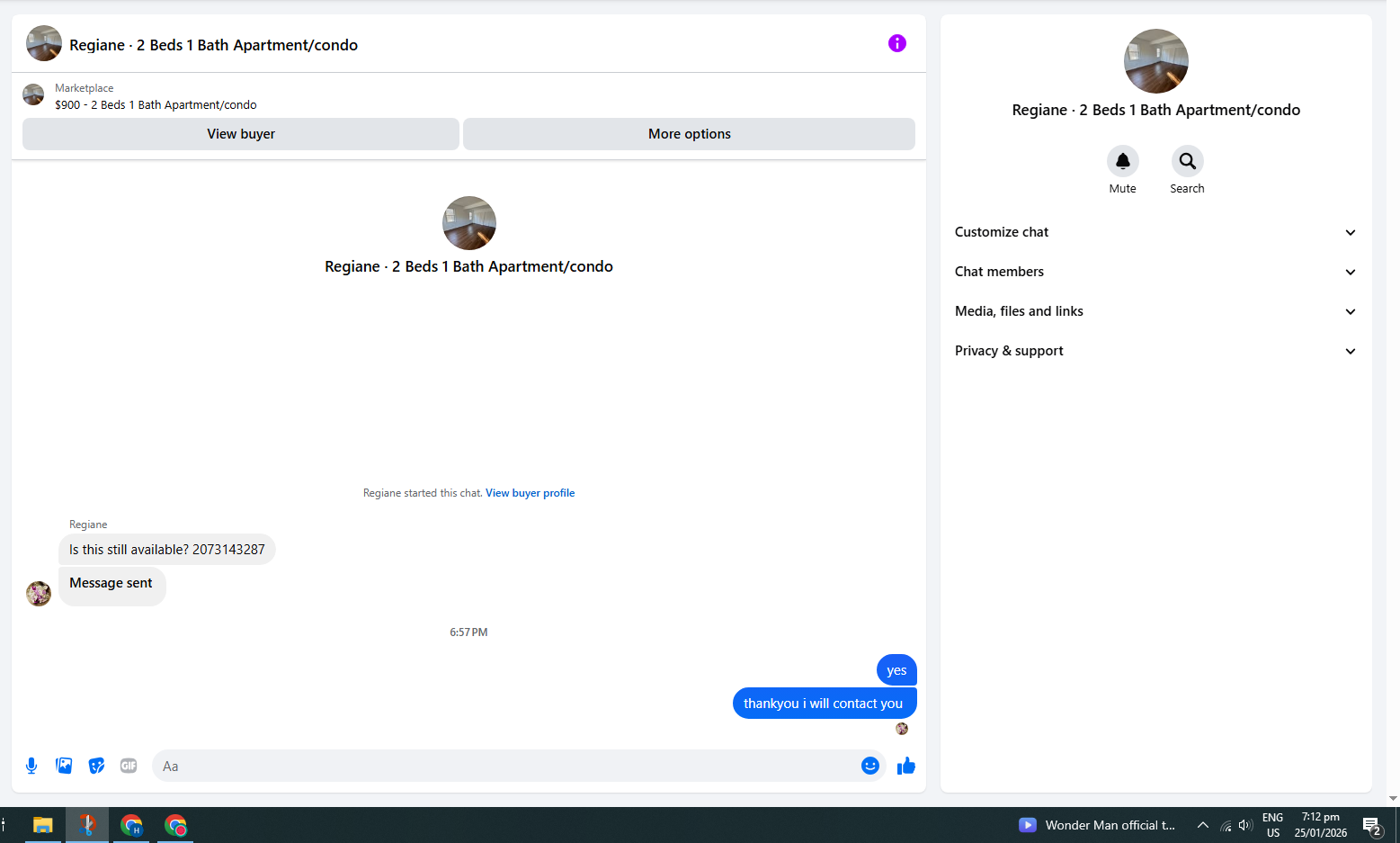The image size is (1400, 843).
Task: Click the Privacy & support chevron
Action: [x=1350, y=351]
